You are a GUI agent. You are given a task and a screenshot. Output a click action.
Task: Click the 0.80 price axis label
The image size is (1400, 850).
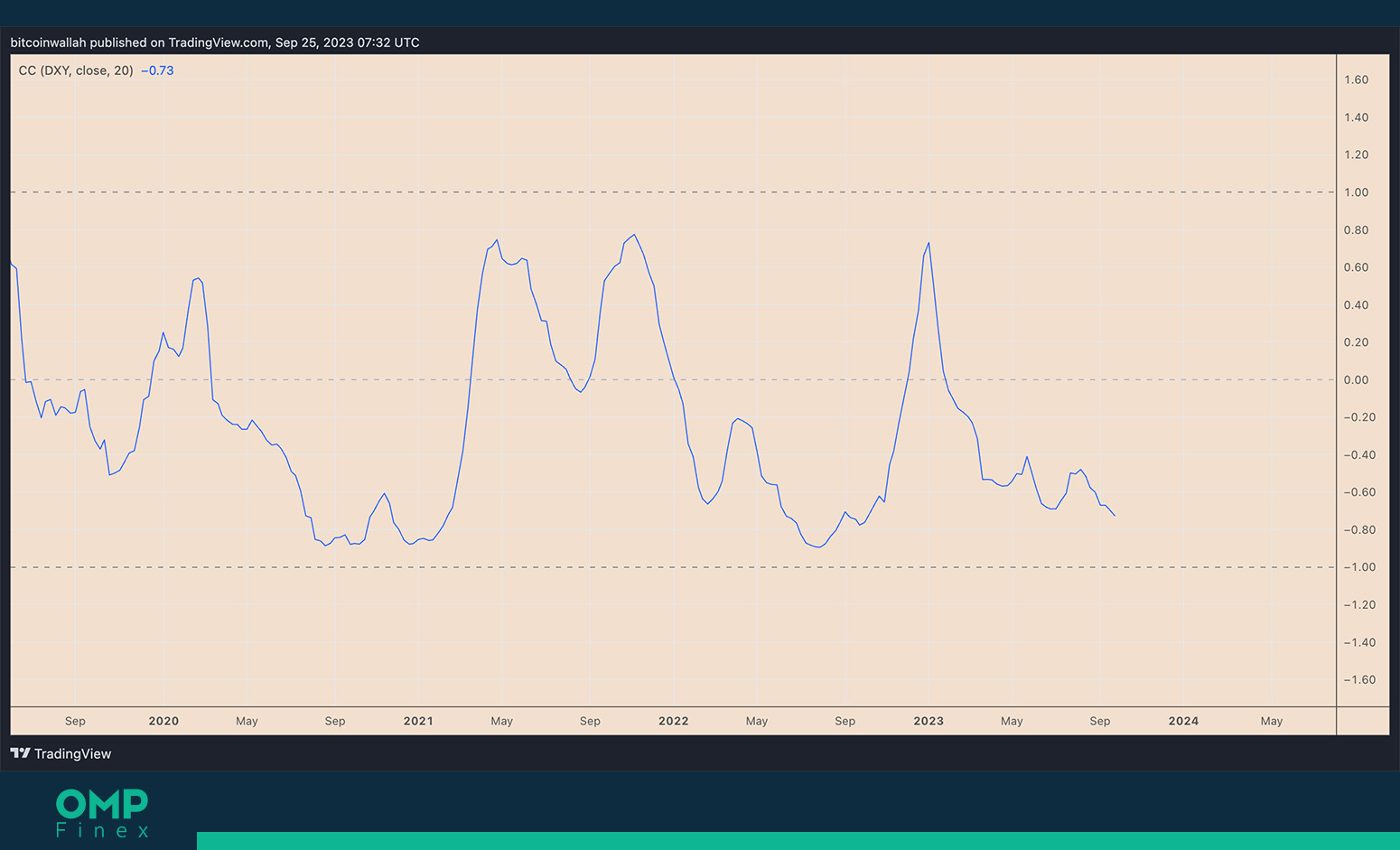1356,229
